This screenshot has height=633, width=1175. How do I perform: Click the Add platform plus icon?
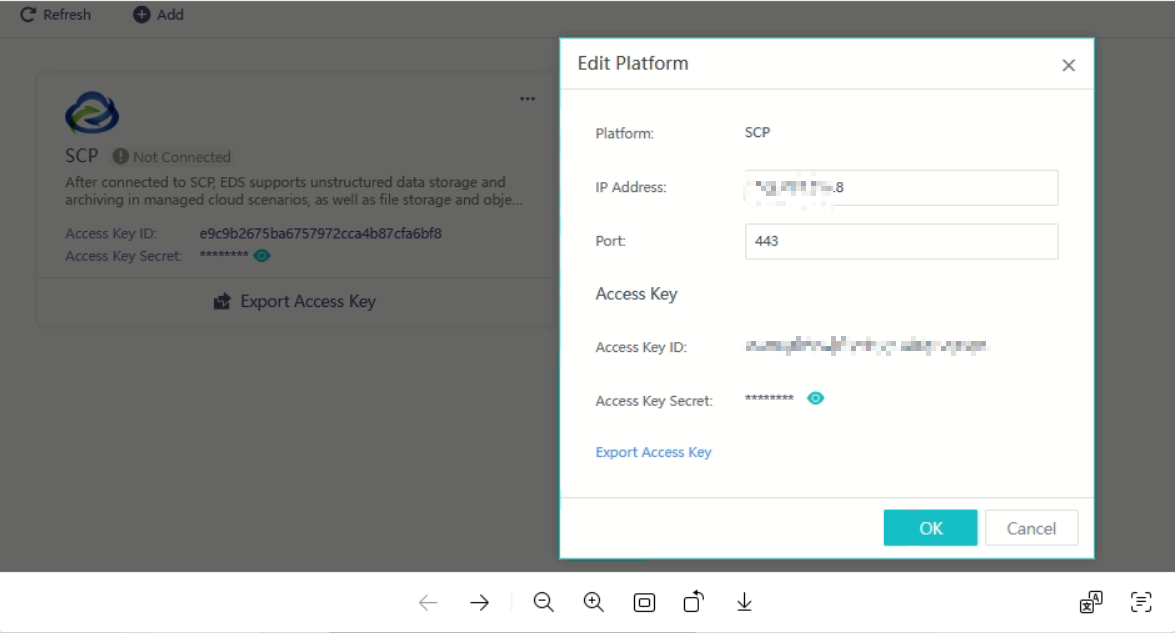click(142, 15)
